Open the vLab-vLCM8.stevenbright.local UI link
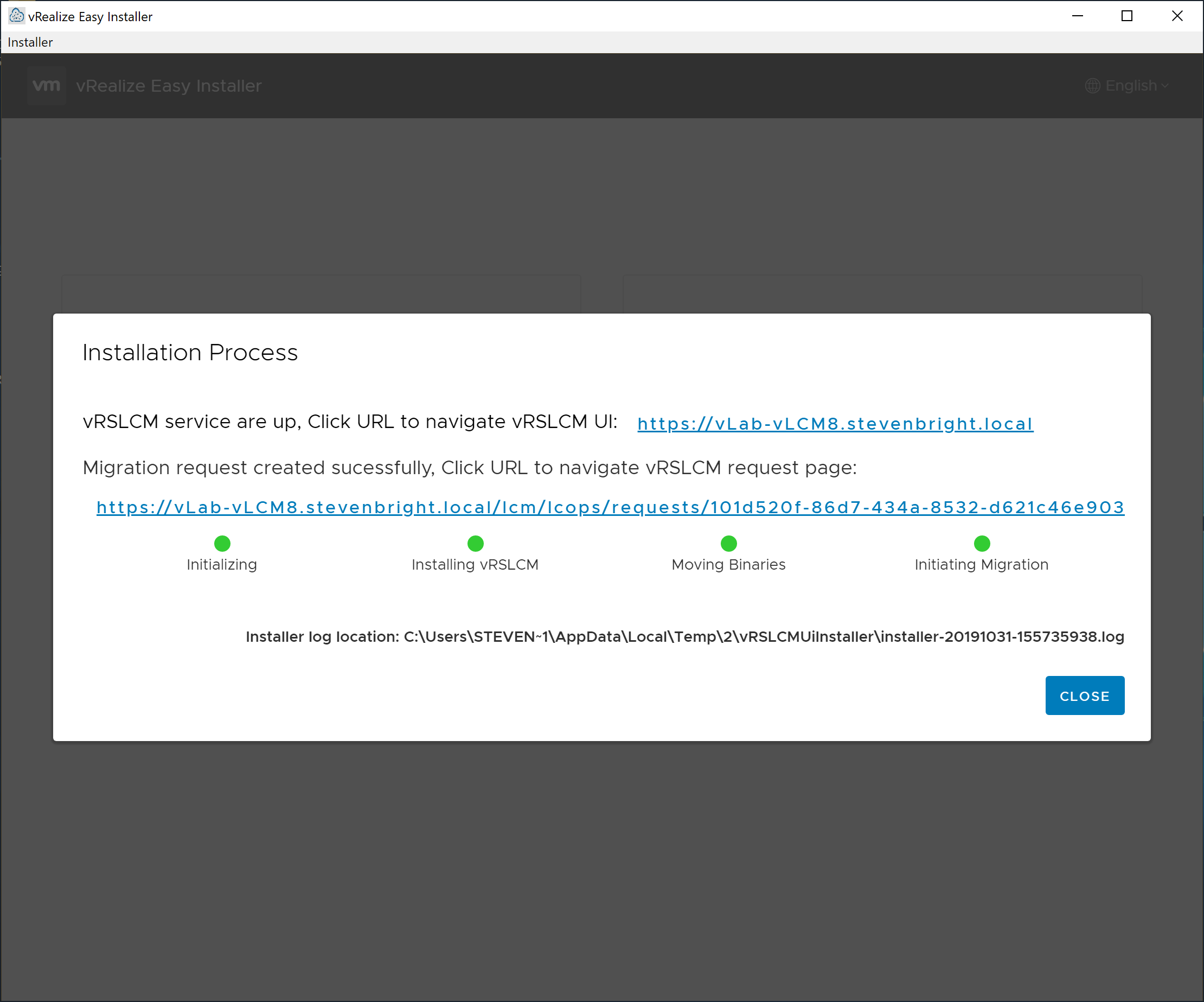Screen dimensions: 1204x1002 [x=835, y=424]
